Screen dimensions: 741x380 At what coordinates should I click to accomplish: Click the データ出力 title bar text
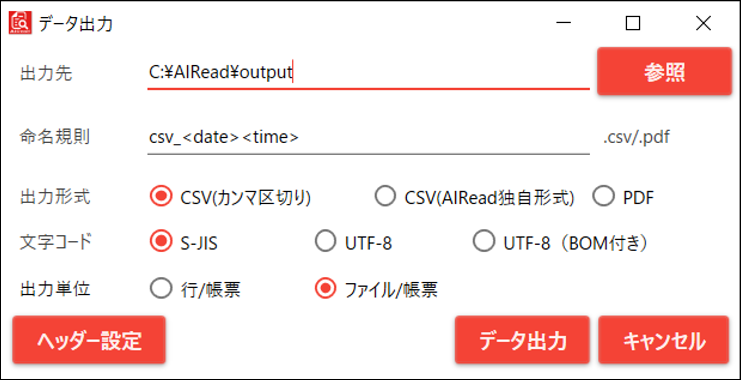click(x=76, y=24)
